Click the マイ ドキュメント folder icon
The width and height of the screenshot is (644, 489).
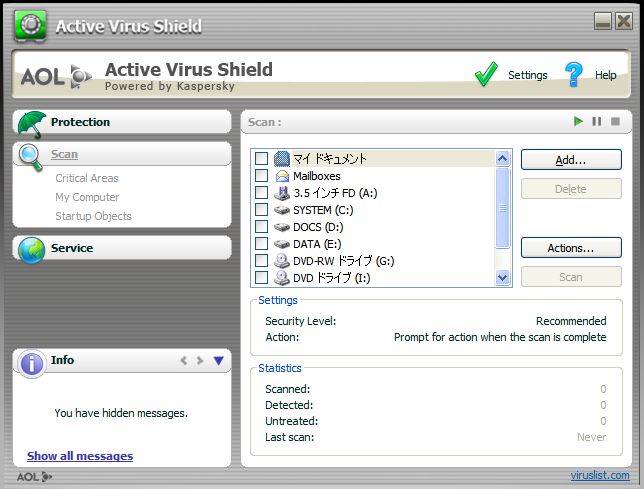point(282,158)
